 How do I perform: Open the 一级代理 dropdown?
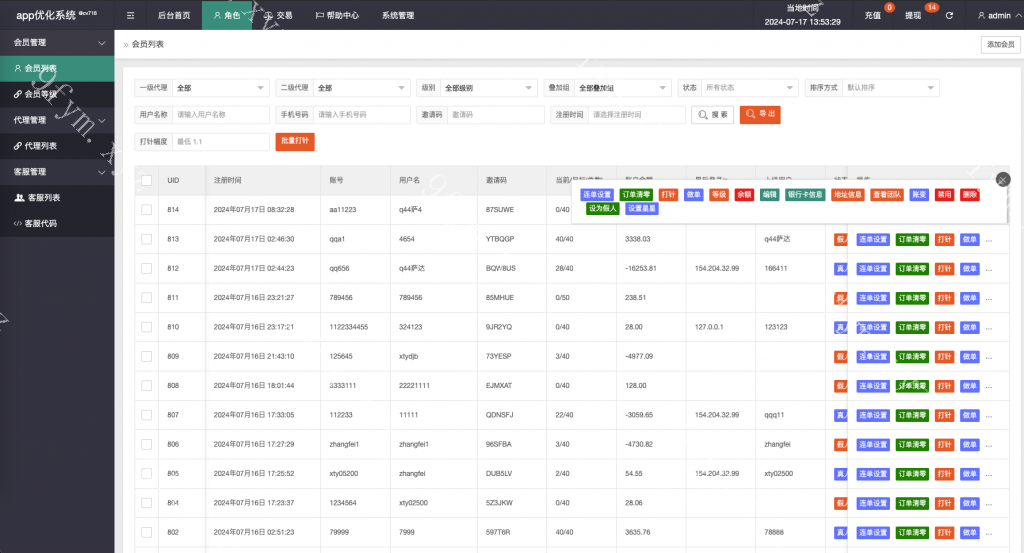pos(220,87)
